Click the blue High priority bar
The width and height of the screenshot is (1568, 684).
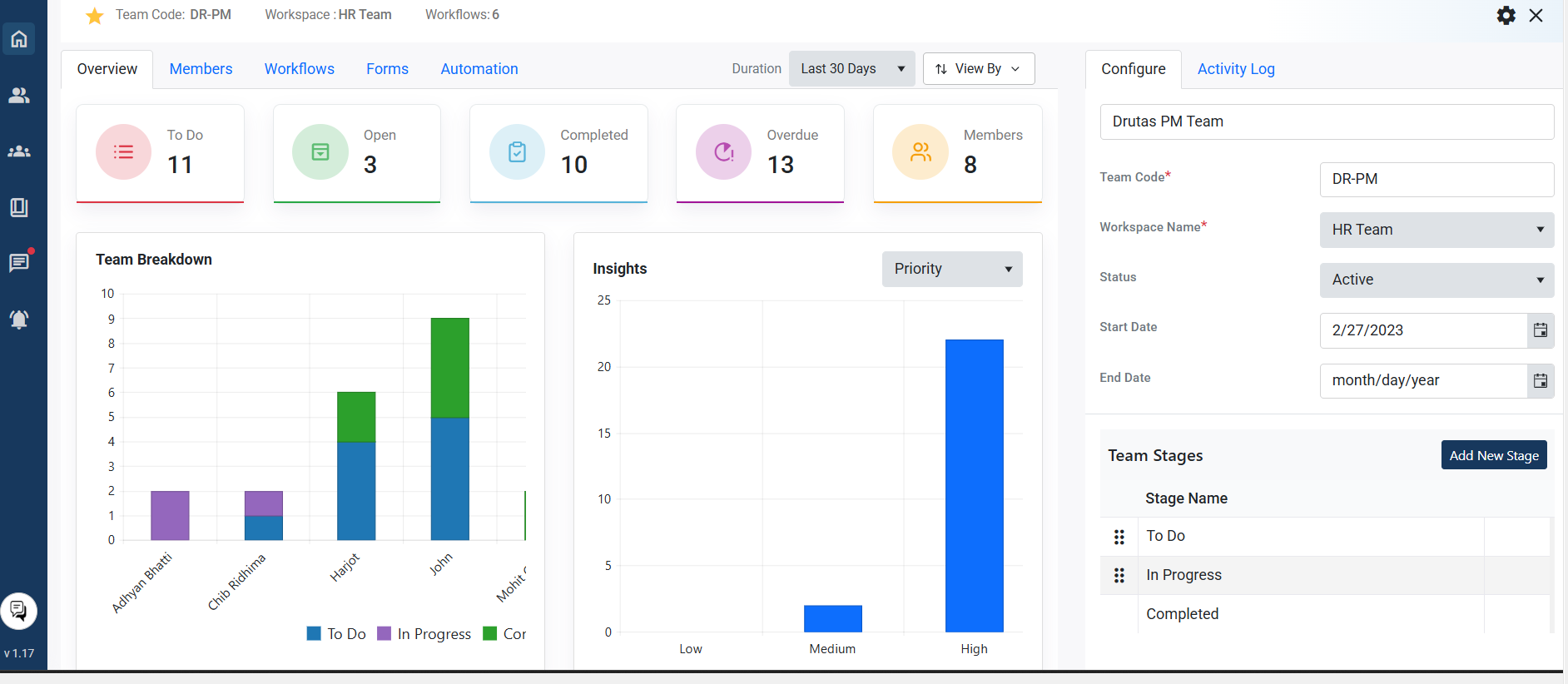(x=974, y=485)
